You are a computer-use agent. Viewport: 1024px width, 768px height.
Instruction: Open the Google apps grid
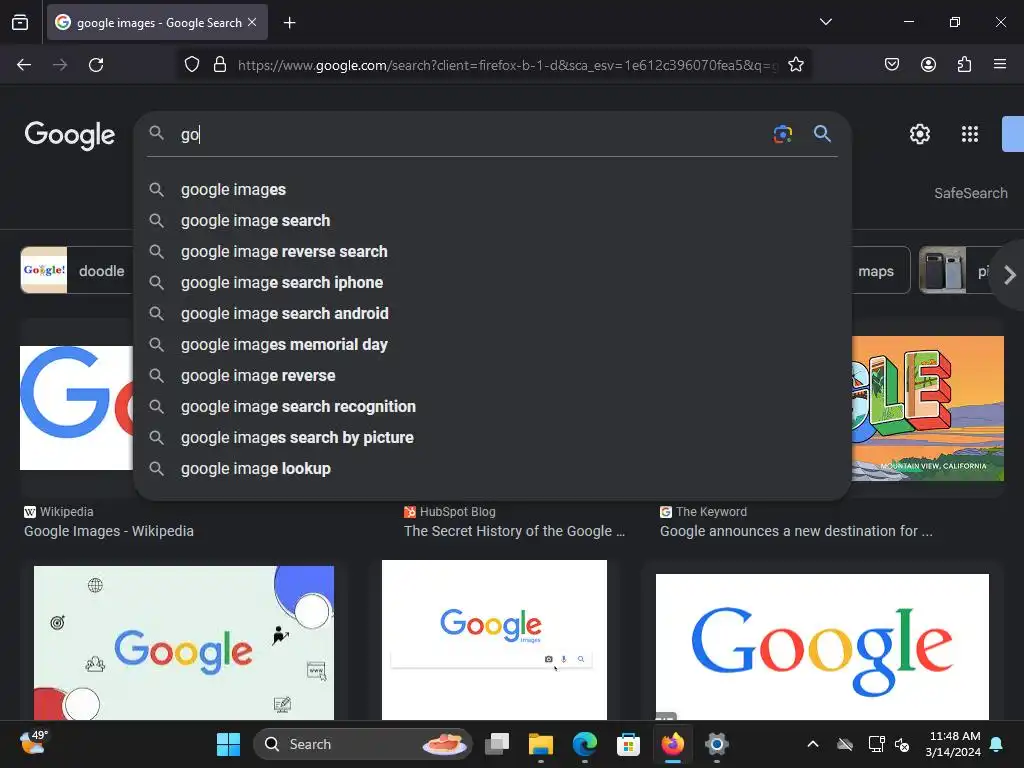(x=970, y=134)
